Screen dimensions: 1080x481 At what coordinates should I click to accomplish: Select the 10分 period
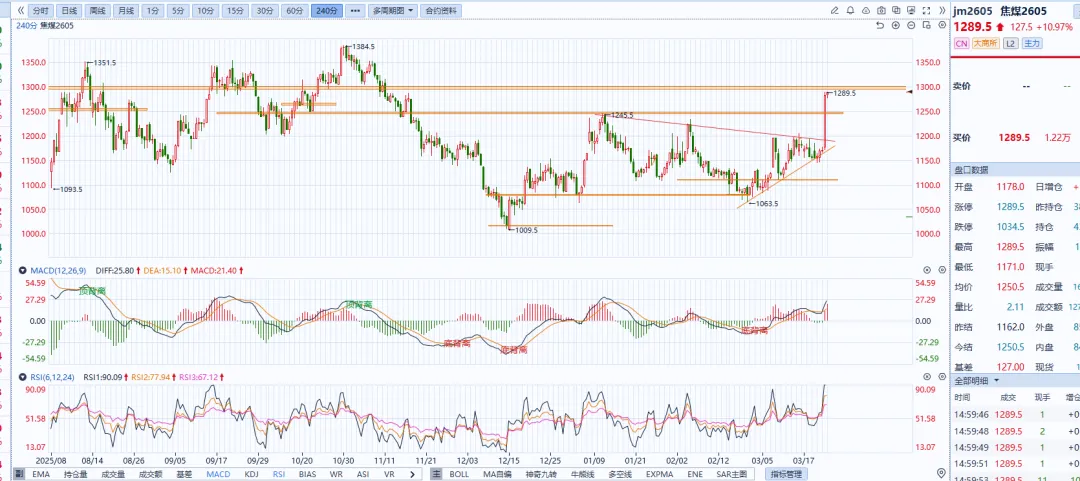pyautogui.click(x=206, y=10)
